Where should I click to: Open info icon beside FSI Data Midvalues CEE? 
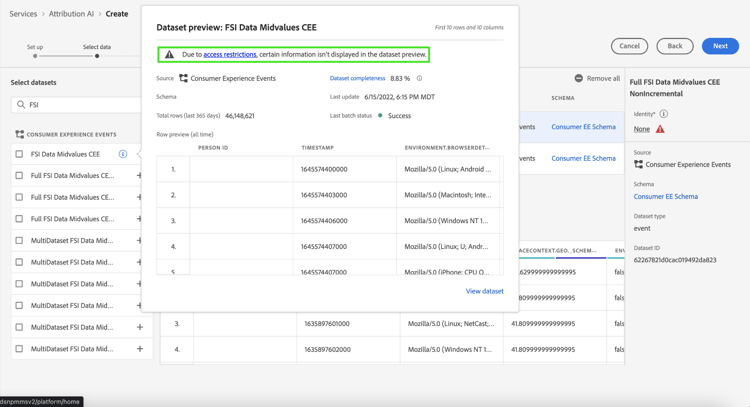123,154
